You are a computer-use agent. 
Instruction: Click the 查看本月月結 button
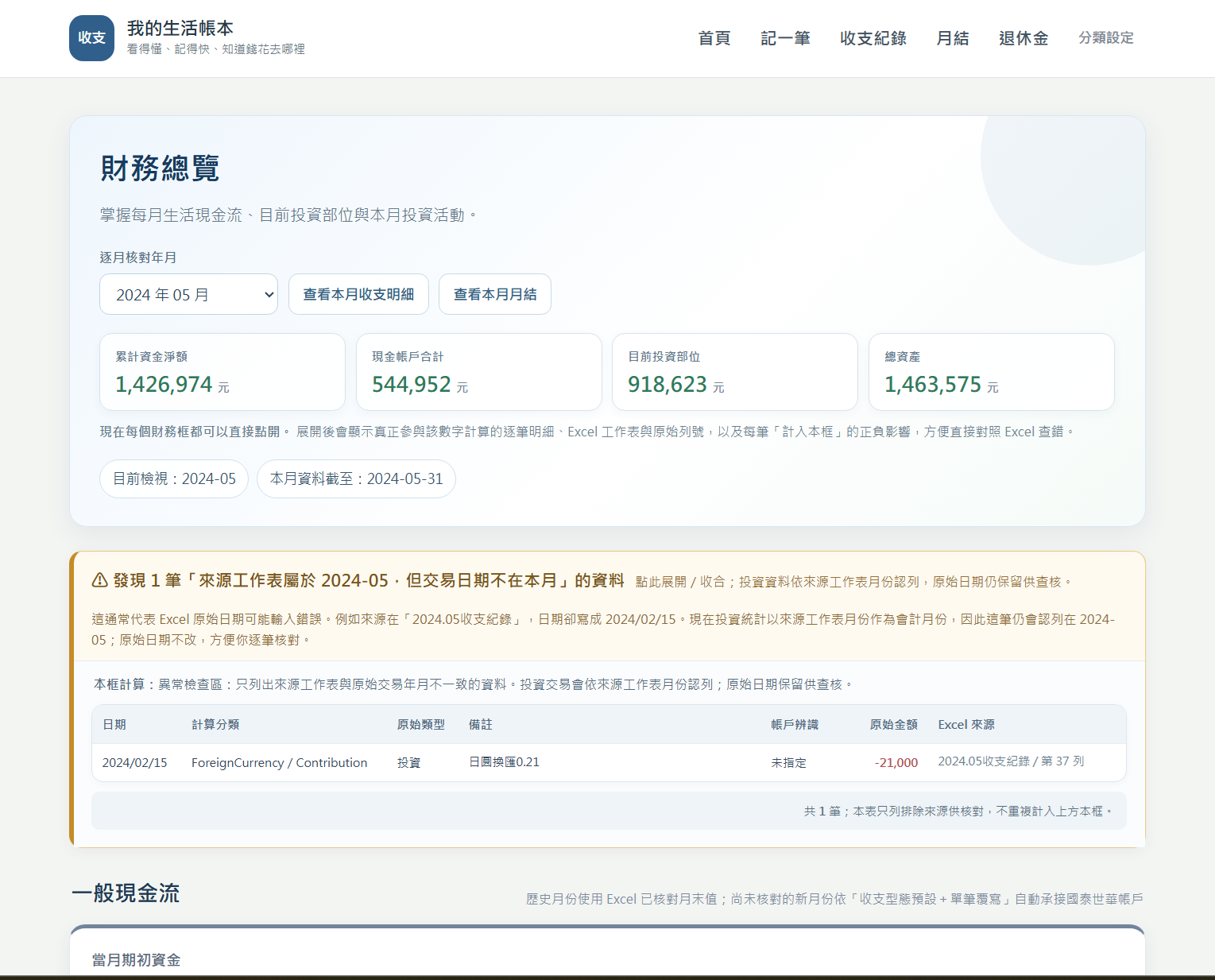click(495, 294)
